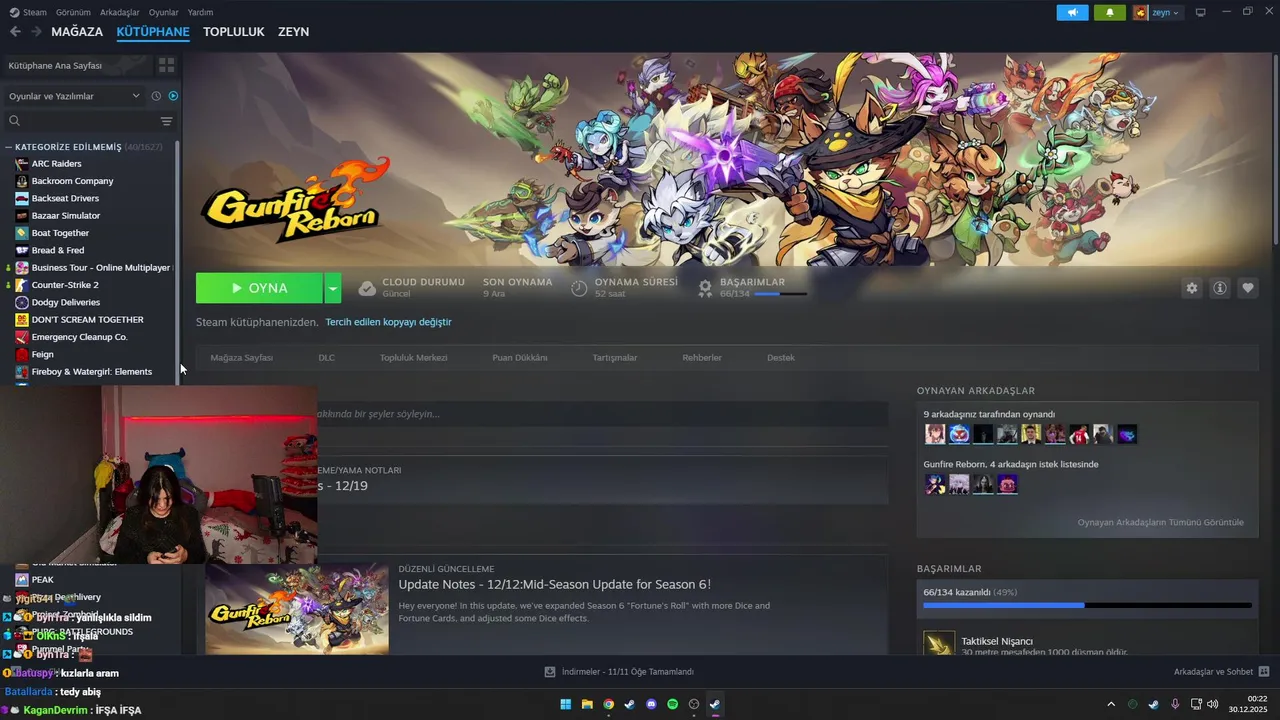The height and width of the screenshot is (720, 1280).
Task: Expand the play options arrow beside OYNA
Action: pos(333,288)
